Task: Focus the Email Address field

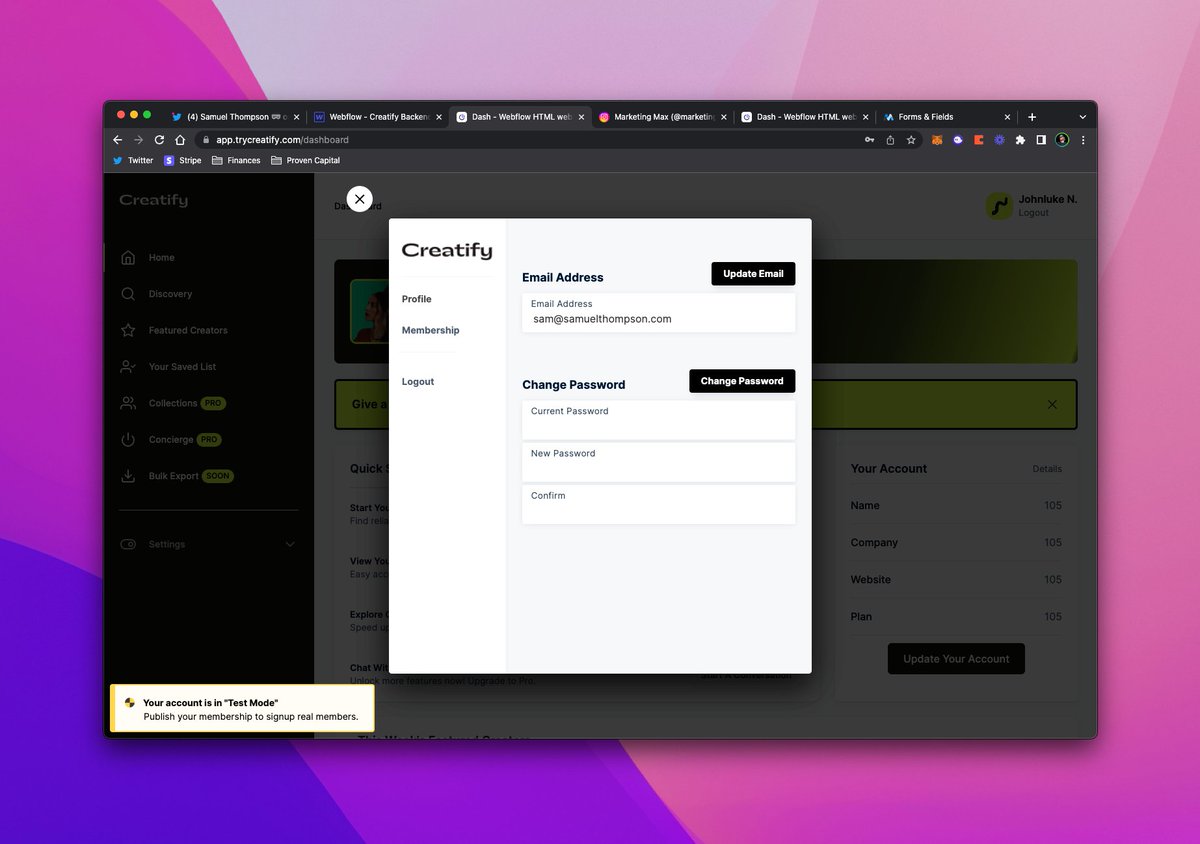Action: 659,312
